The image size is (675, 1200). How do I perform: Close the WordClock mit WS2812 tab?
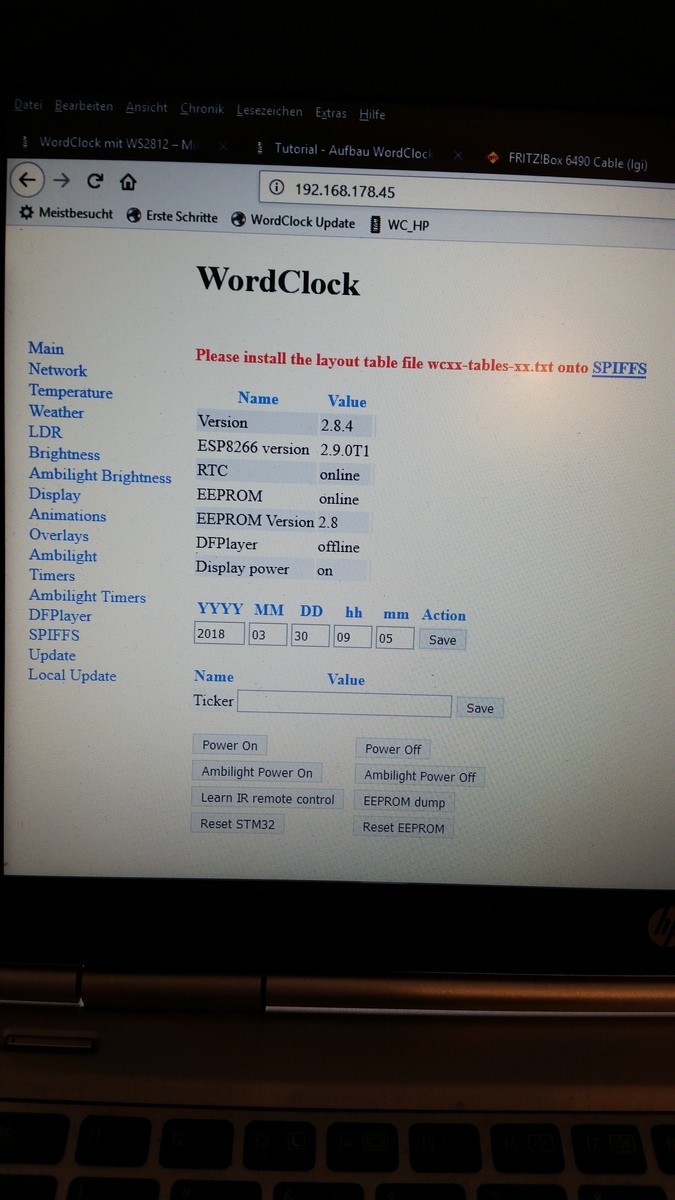[223, 146]
